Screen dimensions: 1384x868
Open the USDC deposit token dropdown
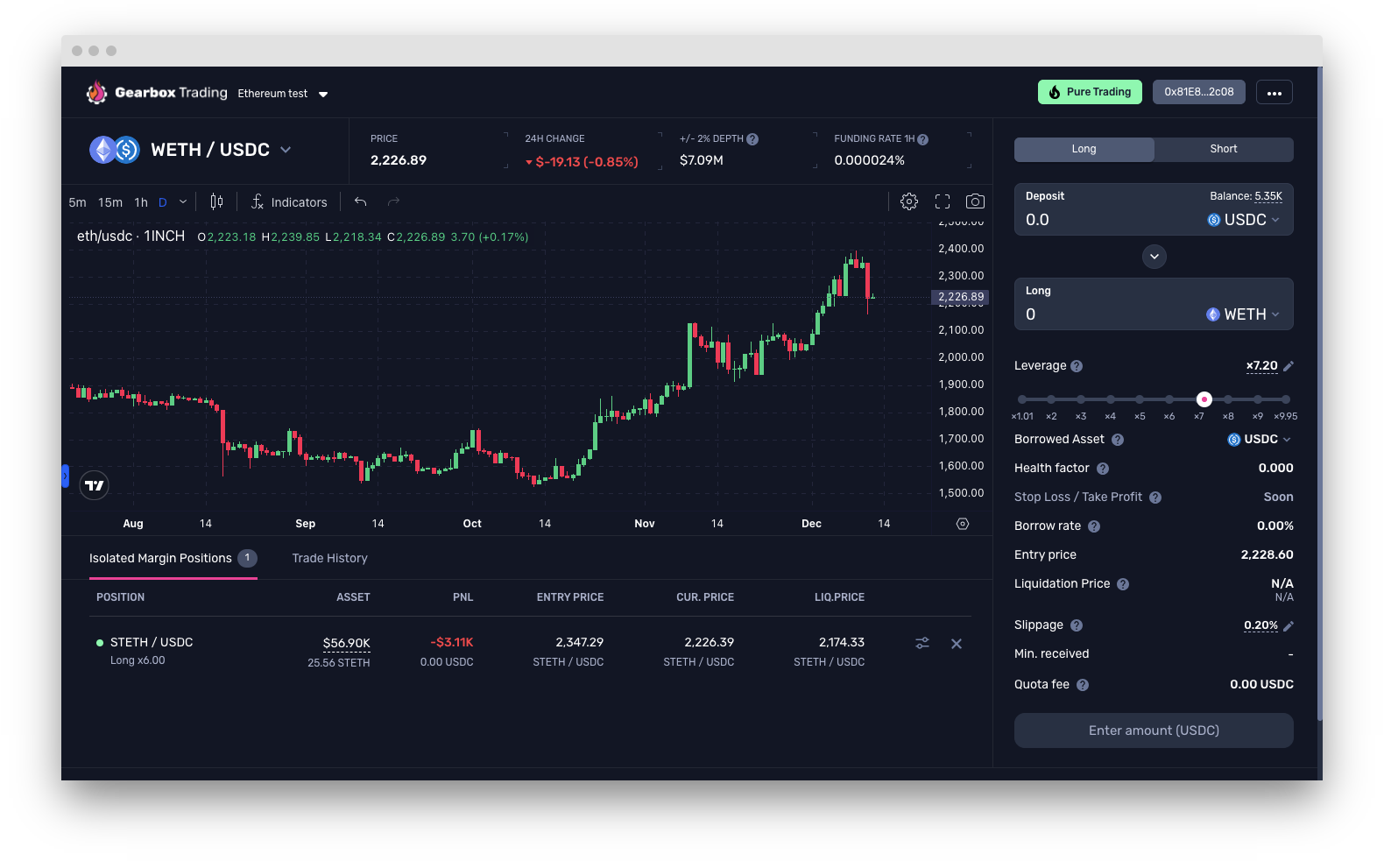tap(1244, 220)
